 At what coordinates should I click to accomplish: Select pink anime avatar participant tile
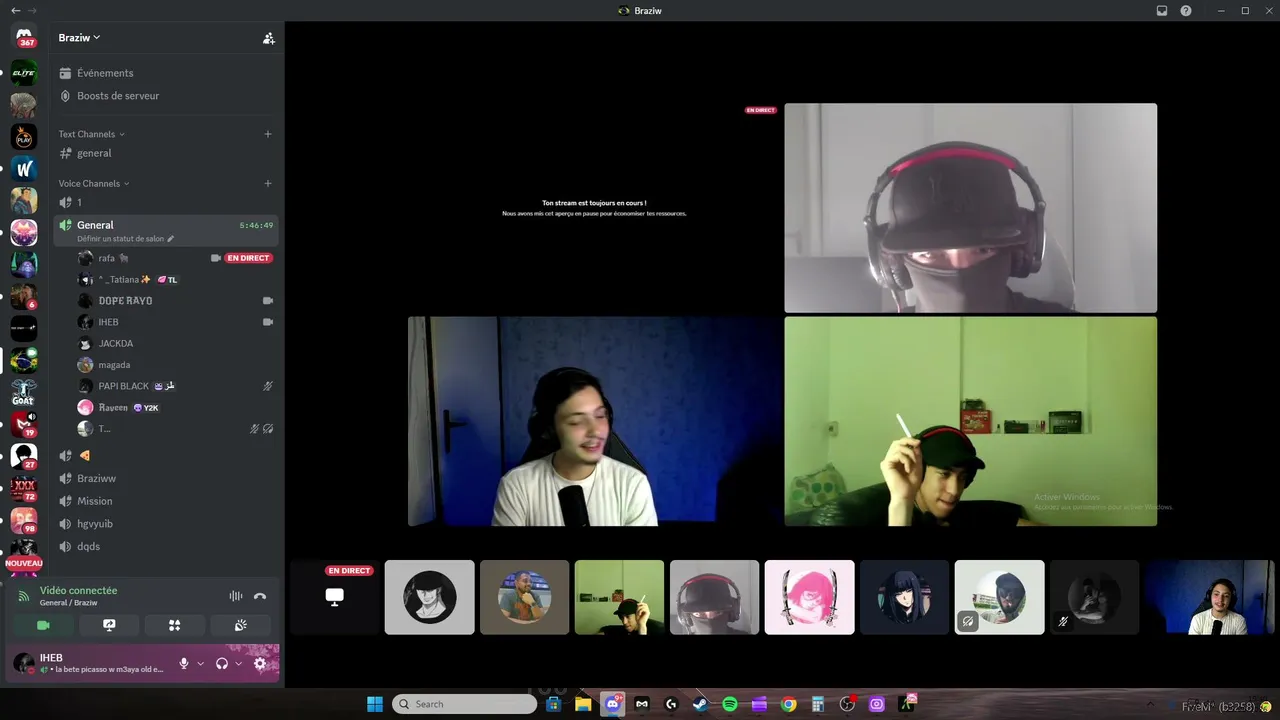(x=810, y=597)
